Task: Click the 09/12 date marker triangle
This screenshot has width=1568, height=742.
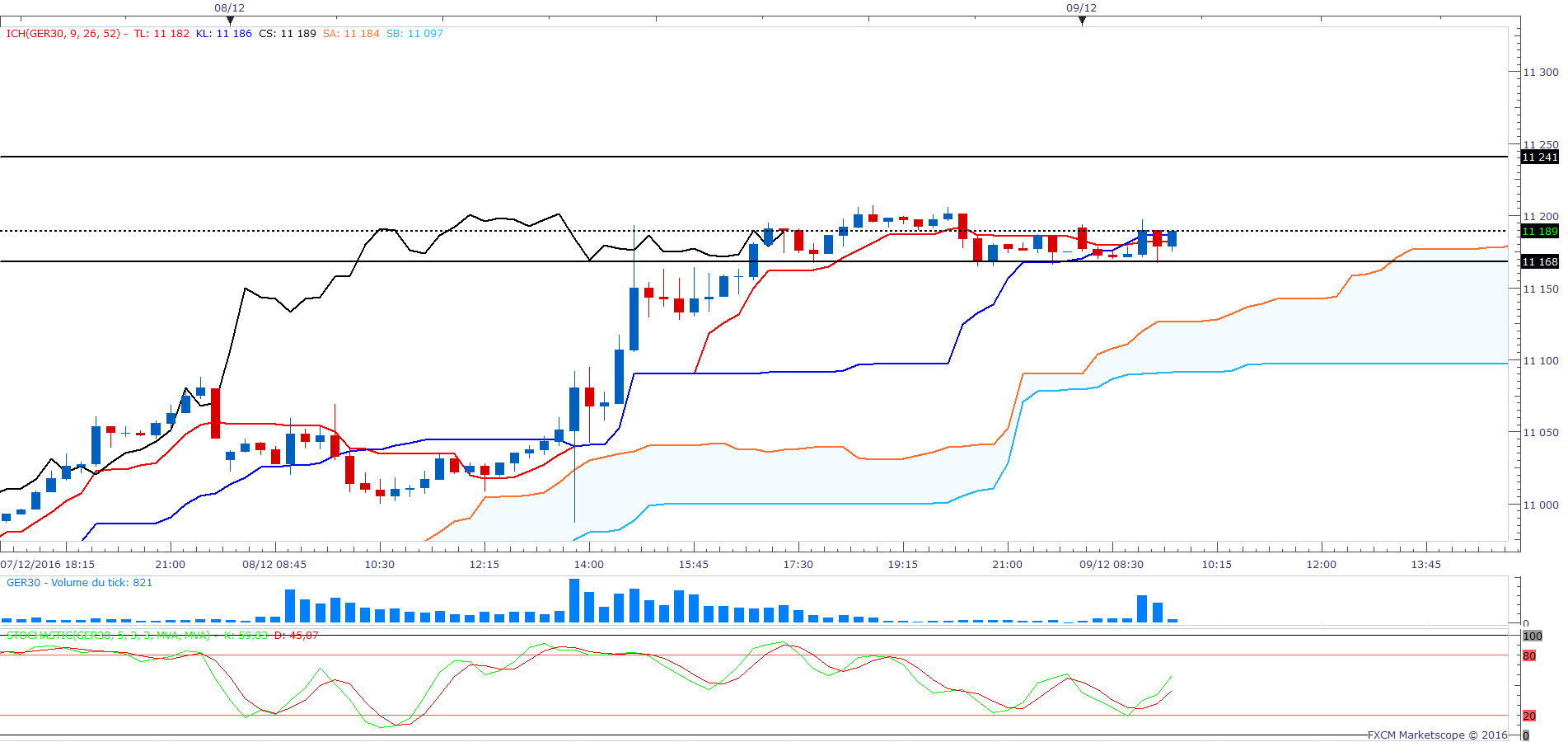Action: point(1082,21)
